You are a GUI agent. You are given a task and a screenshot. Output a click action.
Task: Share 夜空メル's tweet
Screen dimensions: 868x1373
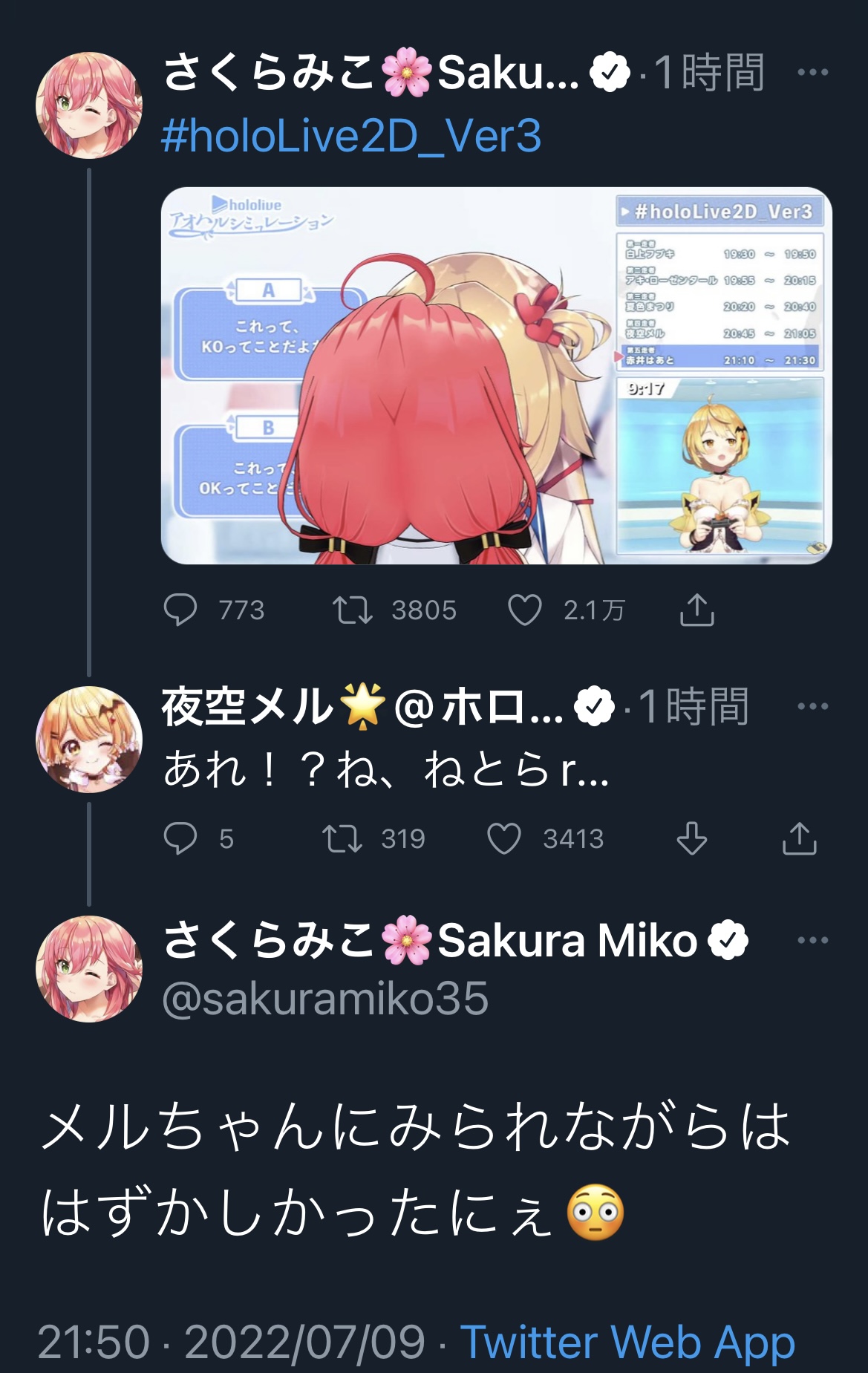tap(799, 838)
